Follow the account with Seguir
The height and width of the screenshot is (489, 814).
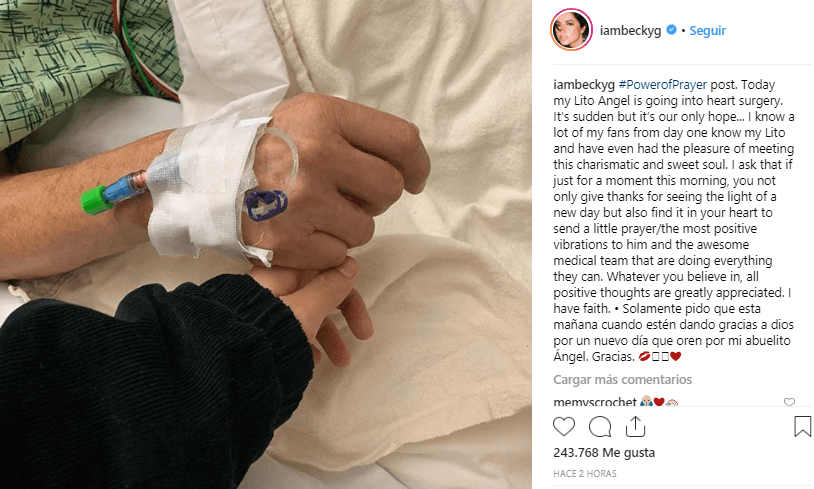pos(707,31)
